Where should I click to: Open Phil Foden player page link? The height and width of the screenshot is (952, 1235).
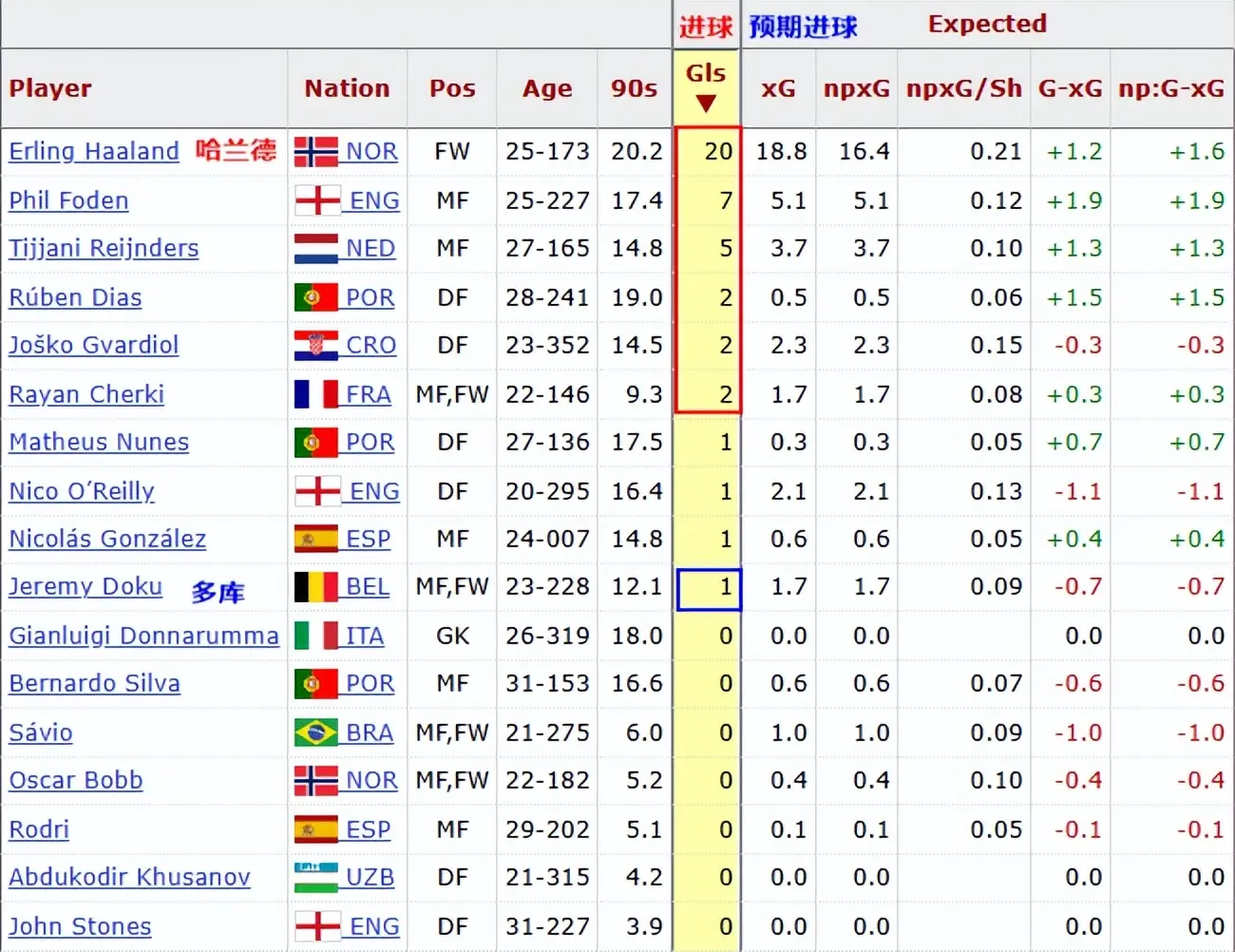pos(68,200)
